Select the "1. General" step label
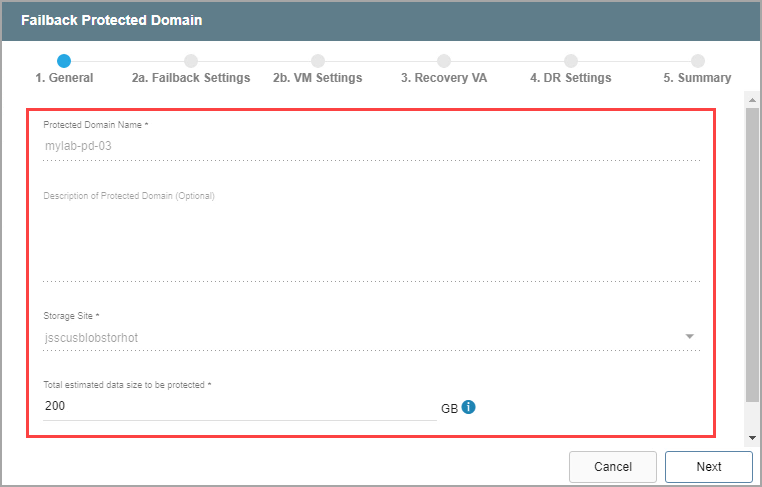The width and height of the screenshot is (762, 487). (x=64, y=78)
